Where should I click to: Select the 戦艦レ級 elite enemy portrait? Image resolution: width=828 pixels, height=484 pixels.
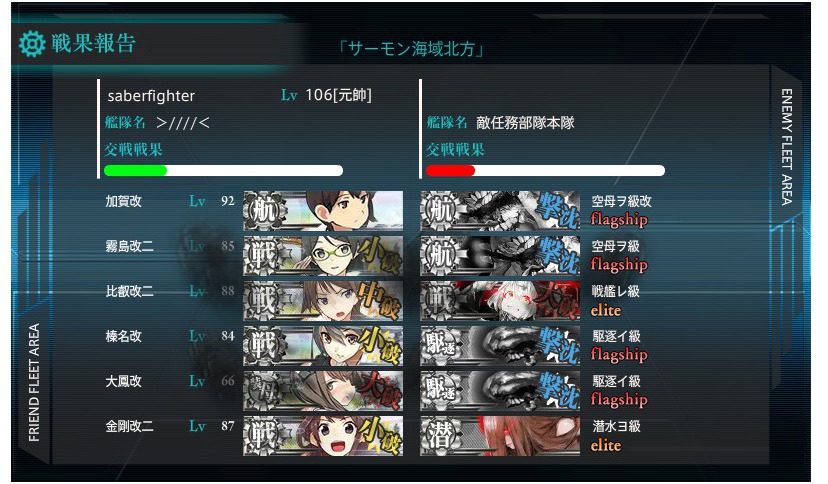pos(500,300)
